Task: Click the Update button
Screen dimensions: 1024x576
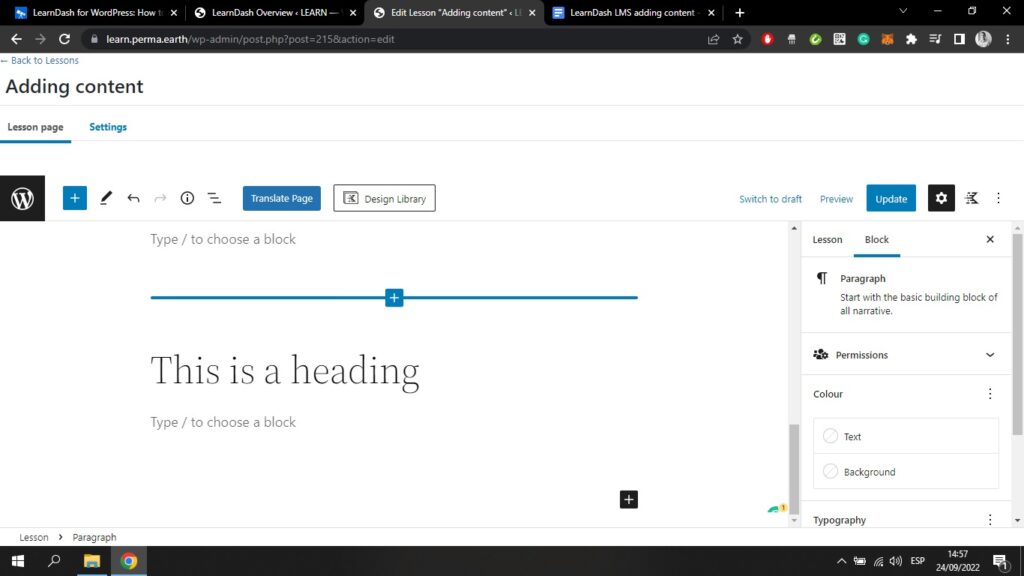Action: [x=891, y=198]
